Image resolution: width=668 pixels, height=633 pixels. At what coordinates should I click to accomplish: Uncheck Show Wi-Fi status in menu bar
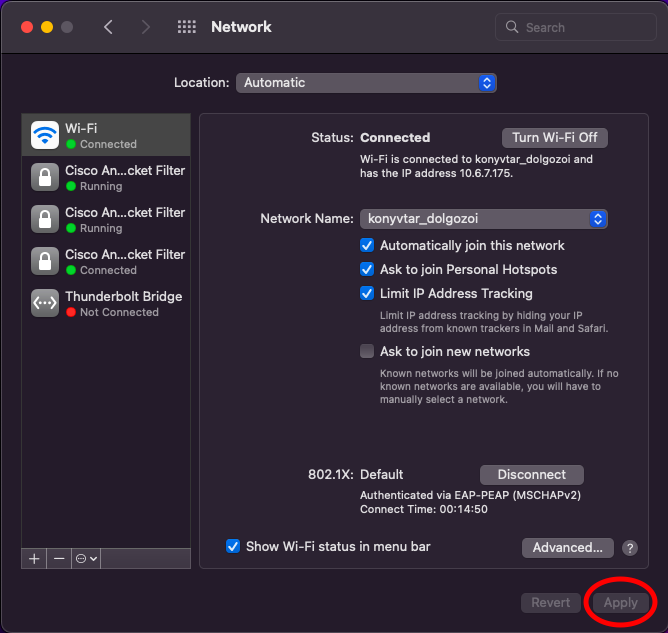pos(233,546)
